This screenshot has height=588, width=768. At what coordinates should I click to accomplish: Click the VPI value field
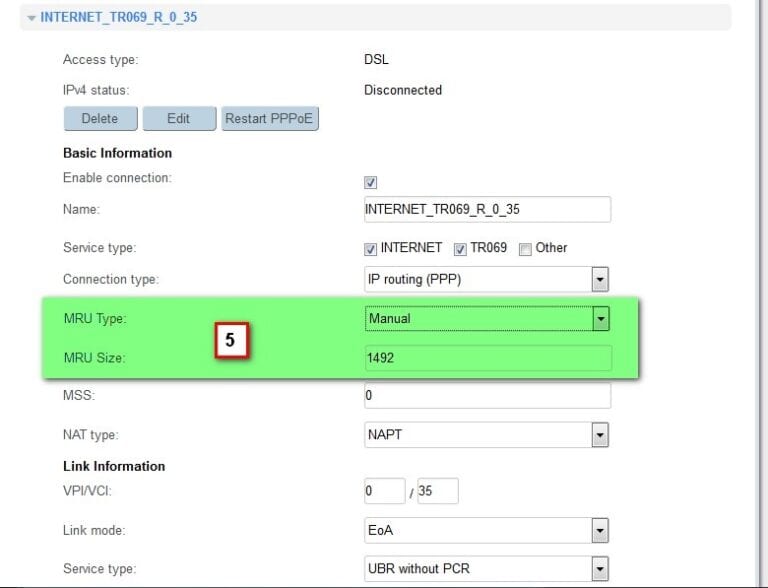(384, 491)
